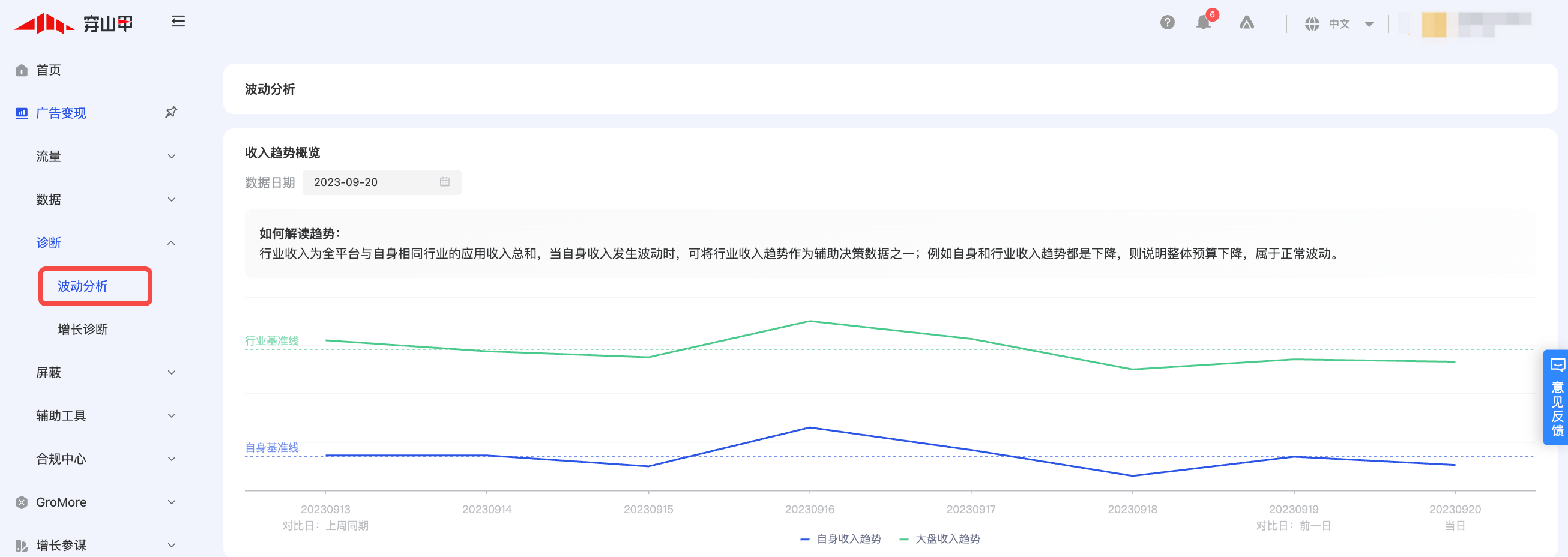Click the 波动分析 page title
1568x557 pixels.
tap(270, 89)
